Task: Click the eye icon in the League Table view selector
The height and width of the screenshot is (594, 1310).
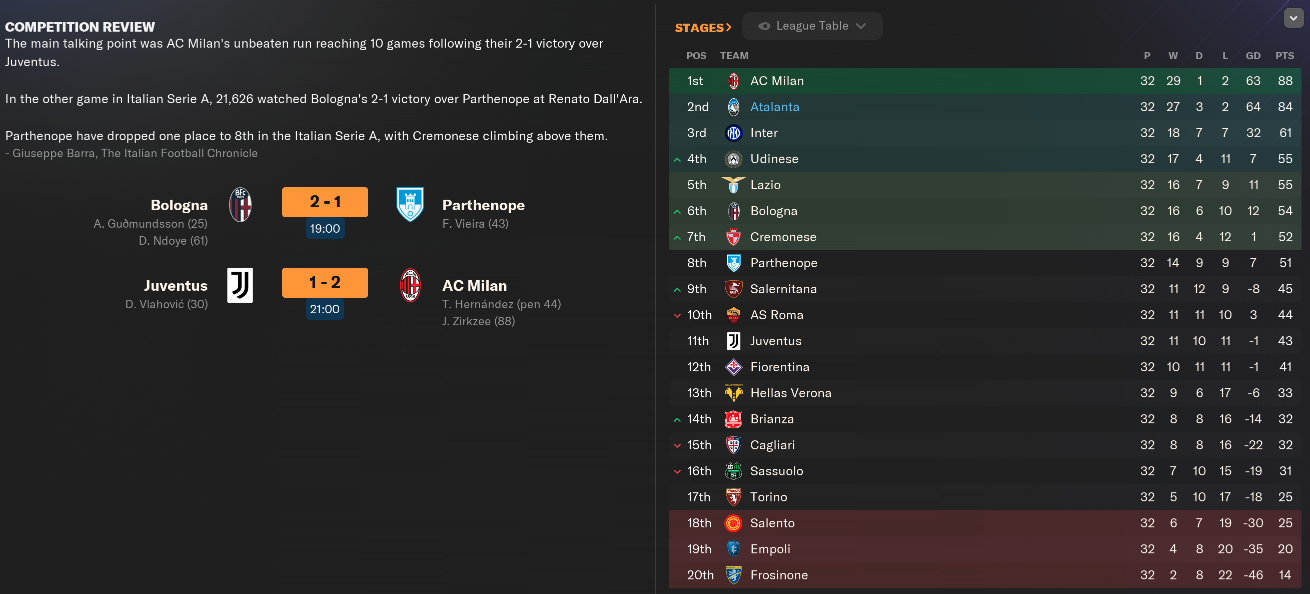Action: click(764, 26)
